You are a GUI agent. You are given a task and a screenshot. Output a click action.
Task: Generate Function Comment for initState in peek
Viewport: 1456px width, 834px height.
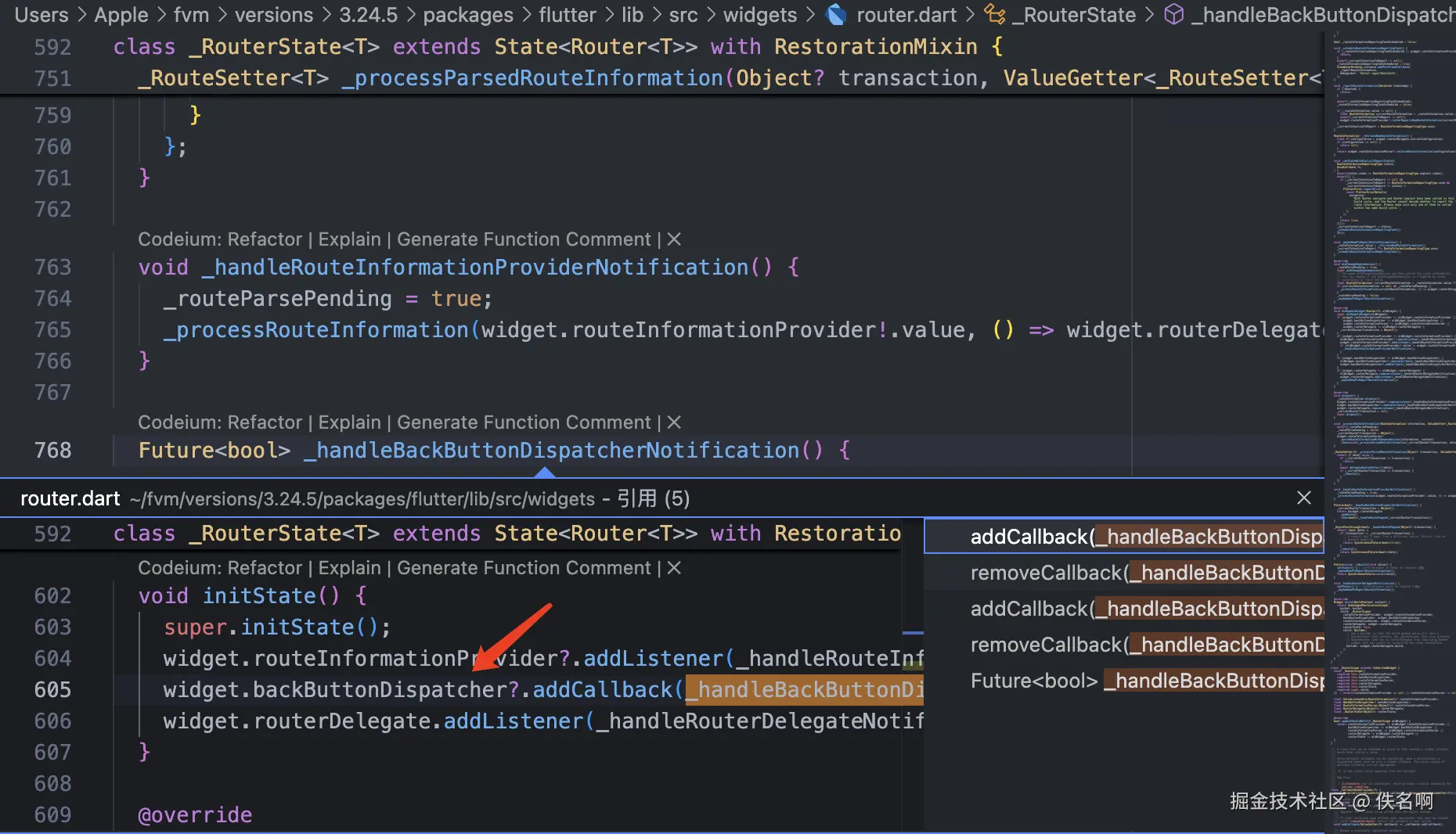tap(524, 568)
